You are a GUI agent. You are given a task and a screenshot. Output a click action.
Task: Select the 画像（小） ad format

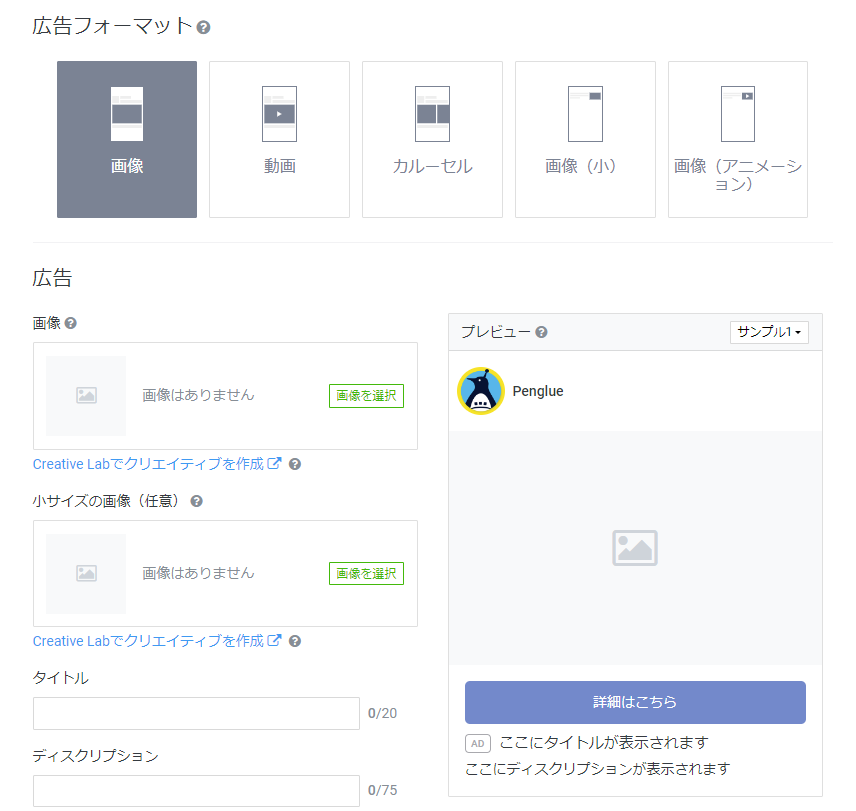[585, 139]
